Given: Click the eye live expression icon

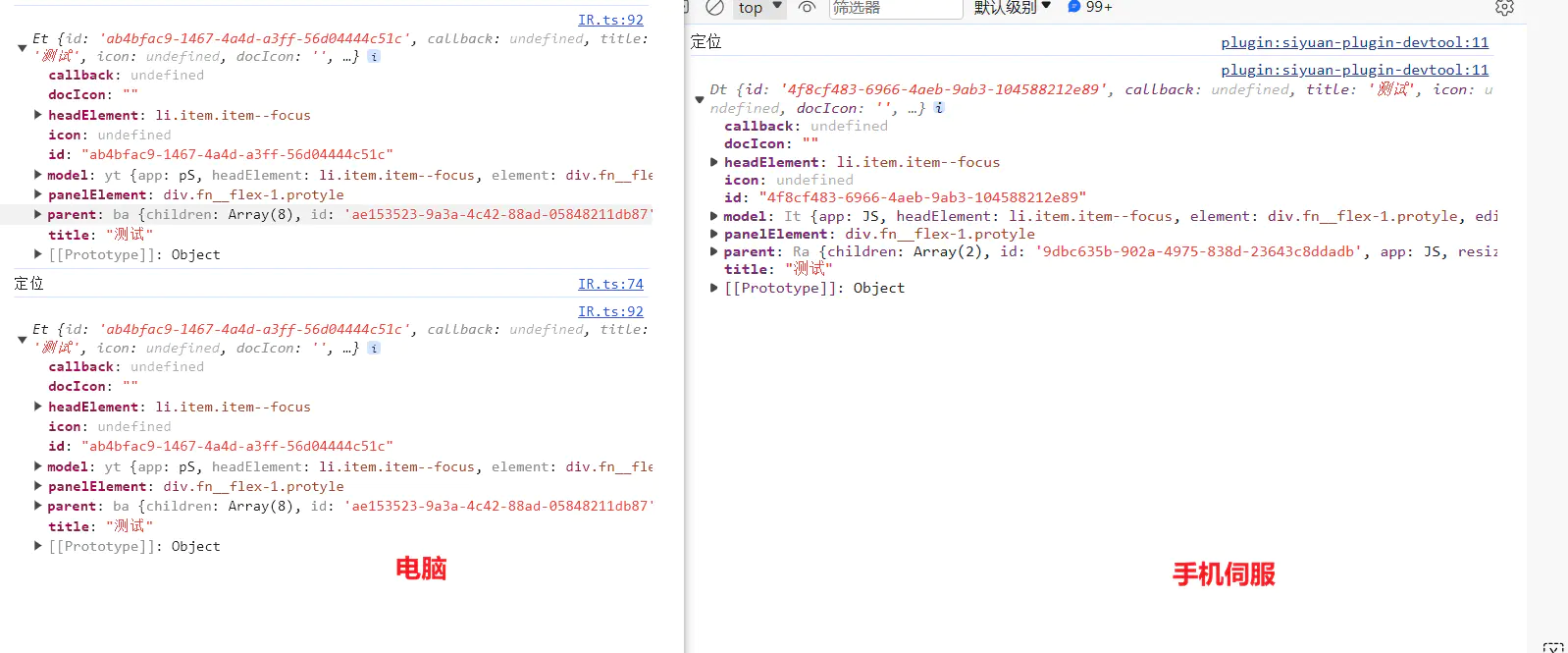Looking at the screenshot, I should point(807,8).
